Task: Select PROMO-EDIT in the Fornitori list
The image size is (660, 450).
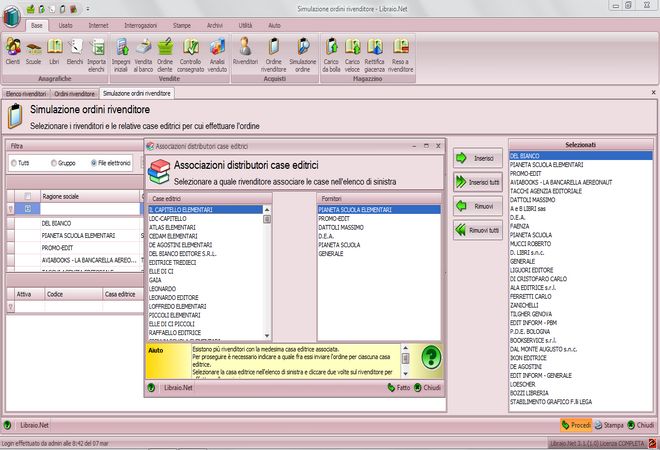Action: pos(378,218)
